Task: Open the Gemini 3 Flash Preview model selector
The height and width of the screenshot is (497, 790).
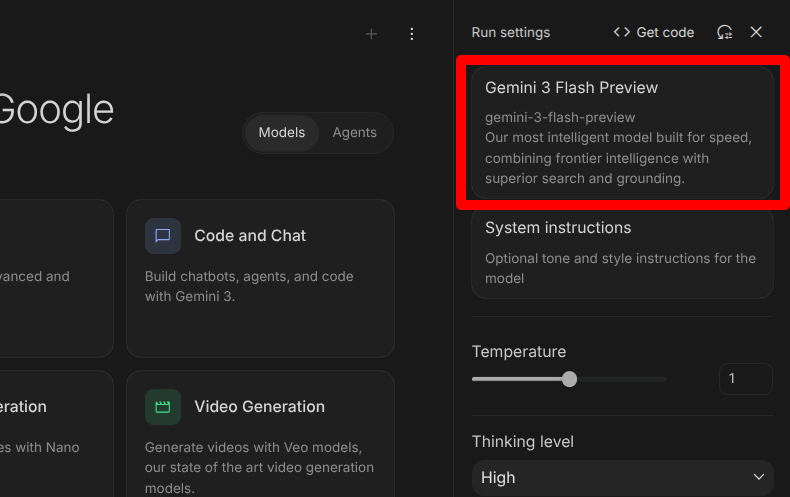Action: pos(622,133)
